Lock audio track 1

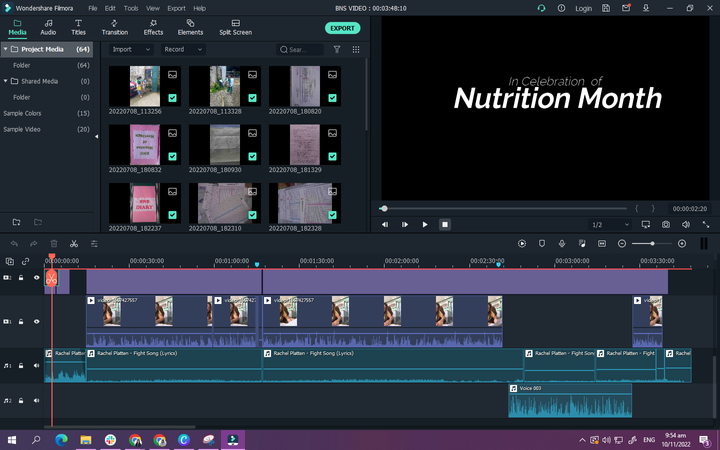[21, 366]
